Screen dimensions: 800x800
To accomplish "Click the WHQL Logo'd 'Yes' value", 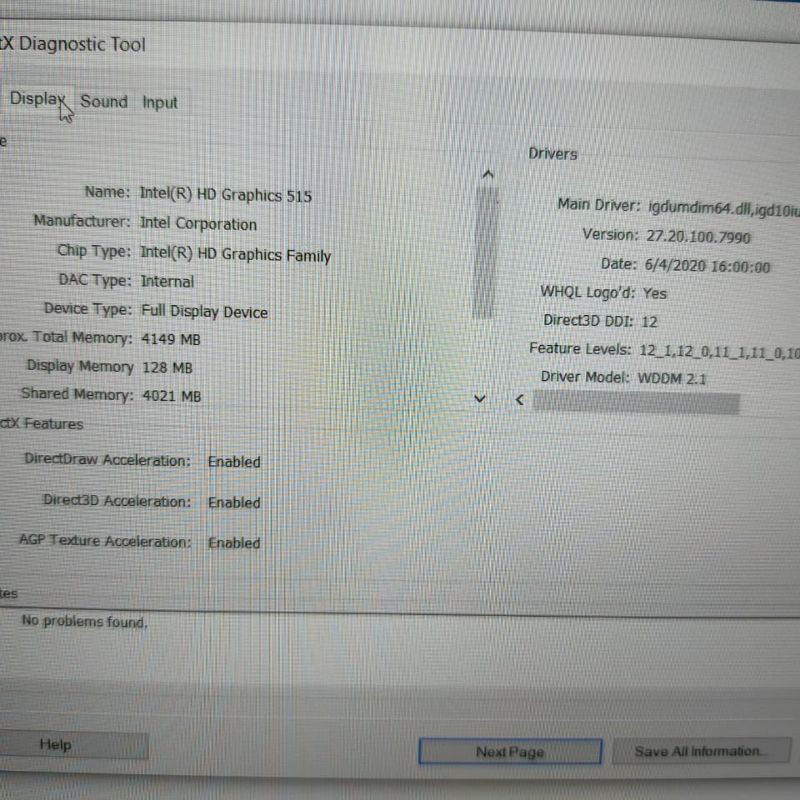I will click(x=655, y=293).
